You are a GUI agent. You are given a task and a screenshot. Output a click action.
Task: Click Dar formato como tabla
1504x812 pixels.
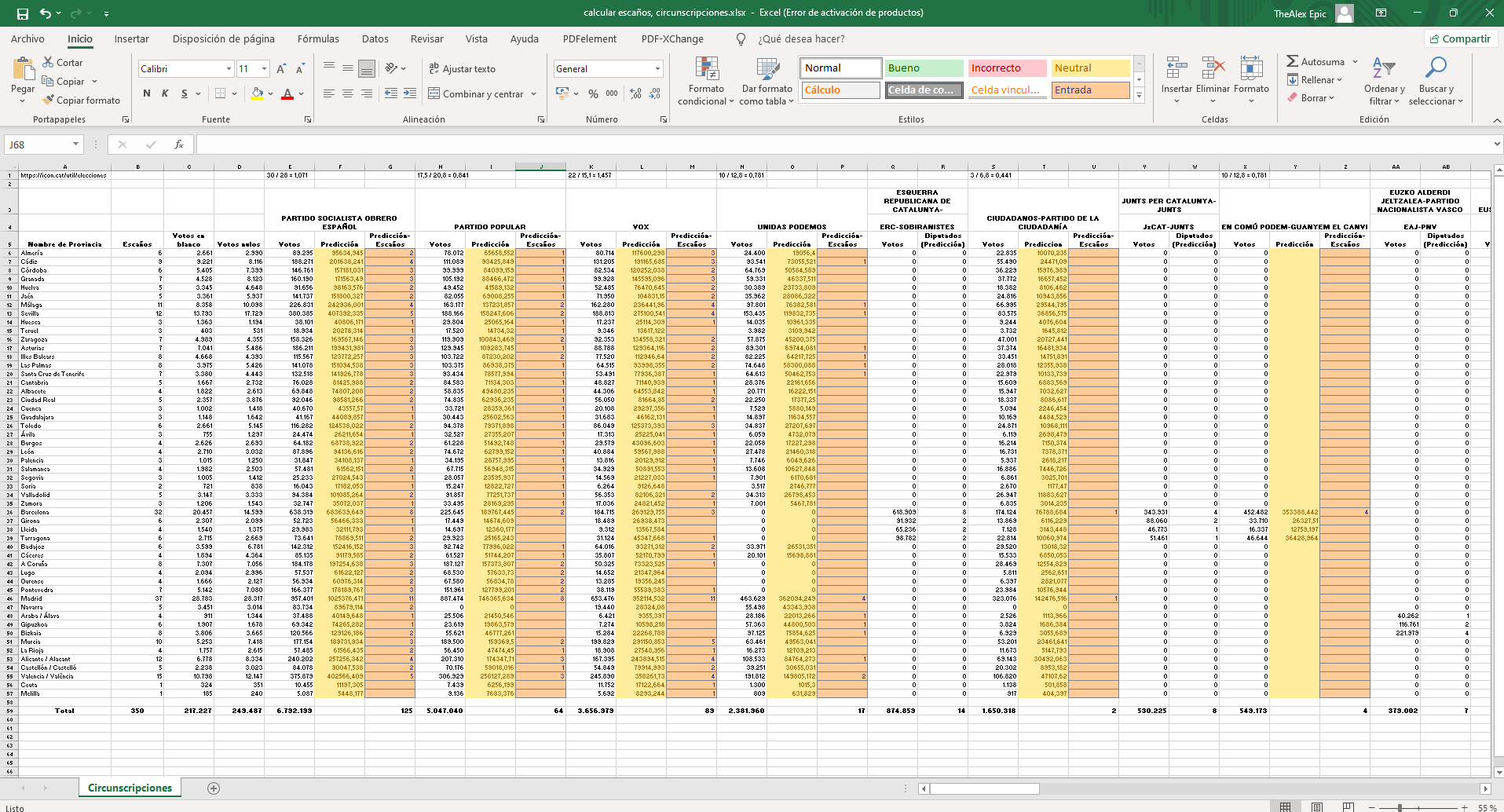click(x=767, y=81)
